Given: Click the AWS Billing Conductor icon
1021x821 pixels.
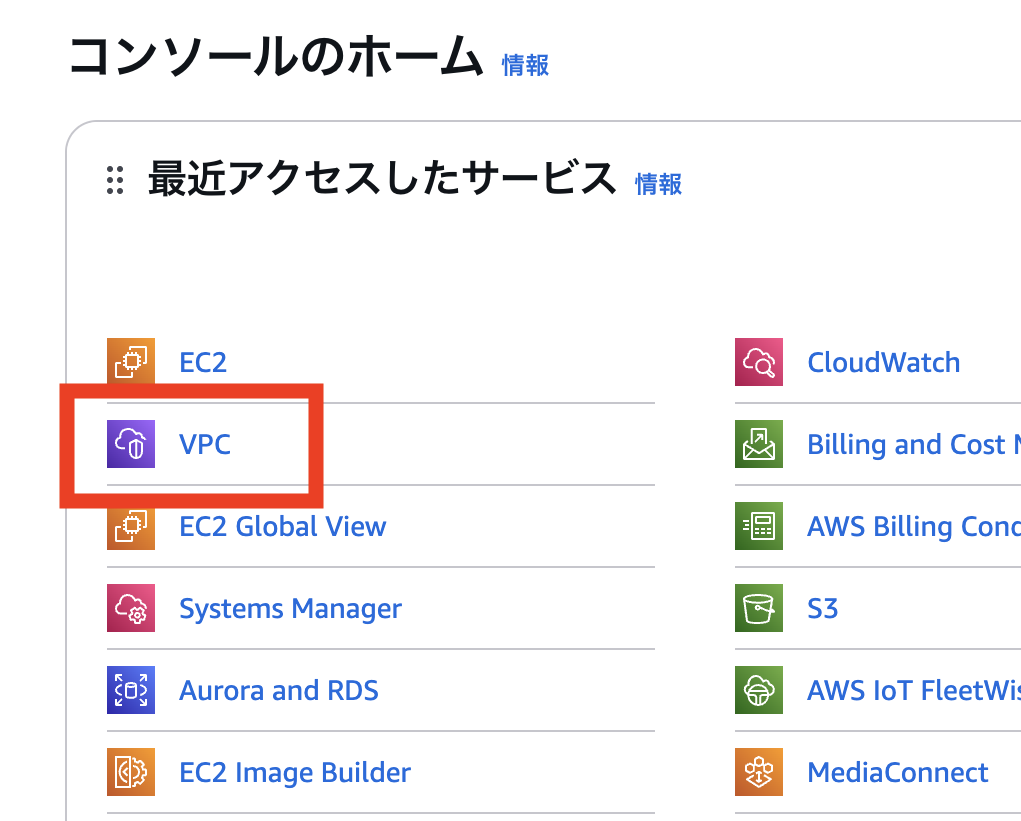Looking at the screenshot, I should point(758,526).
